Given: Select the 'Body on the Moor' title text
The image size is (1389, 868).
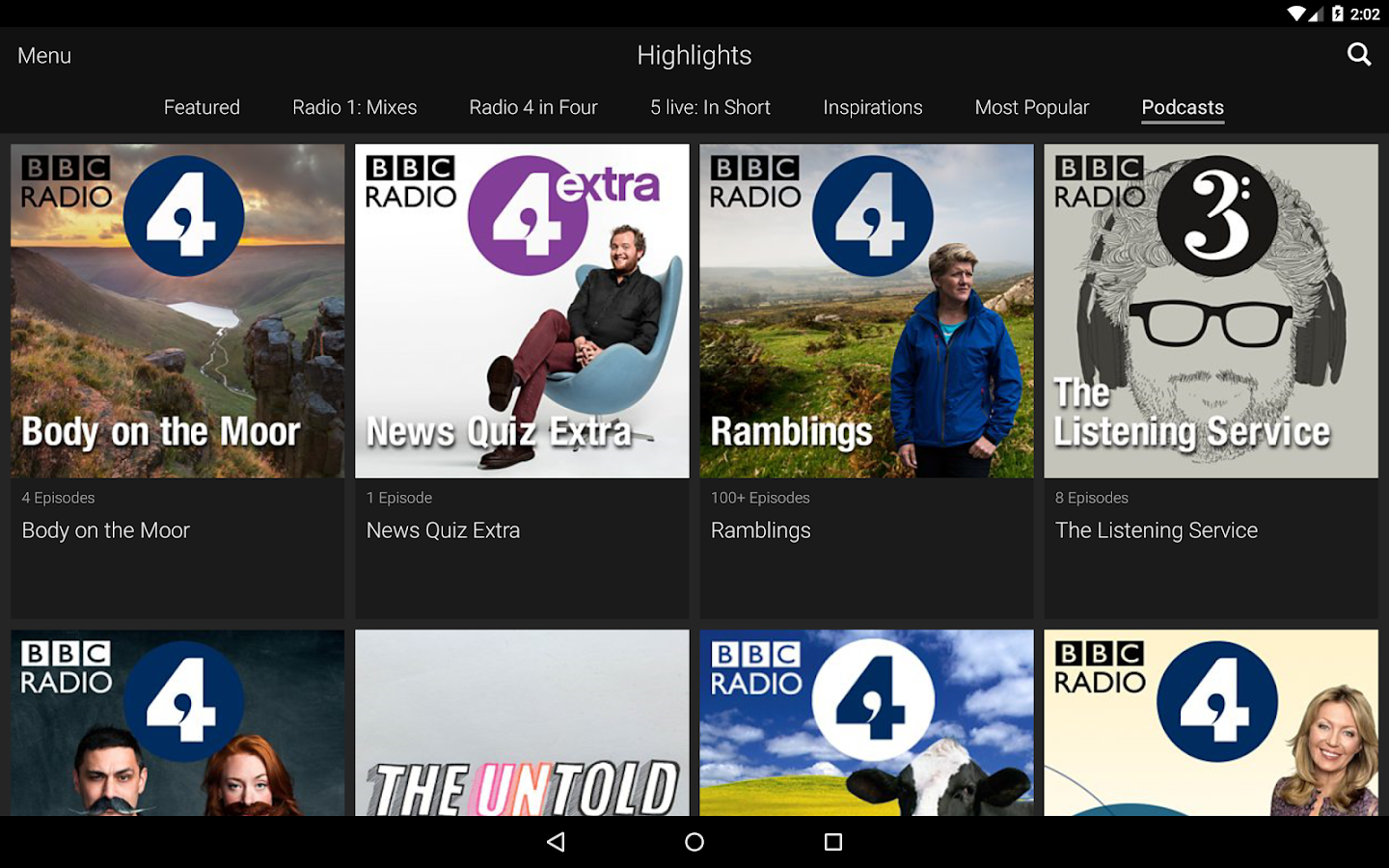Looking at the screenshot, I should [106, 530].
